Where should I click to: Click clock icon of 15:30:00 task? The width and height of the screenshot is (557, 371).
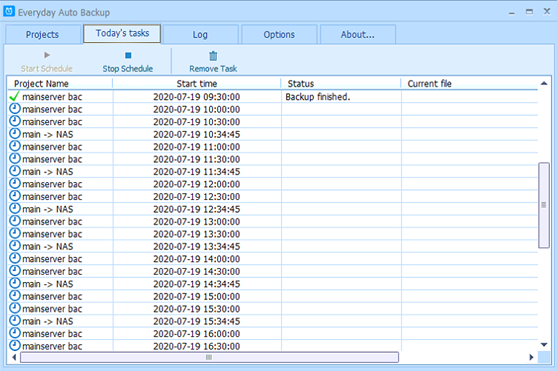pyautogui.click(x=15, y=308)
